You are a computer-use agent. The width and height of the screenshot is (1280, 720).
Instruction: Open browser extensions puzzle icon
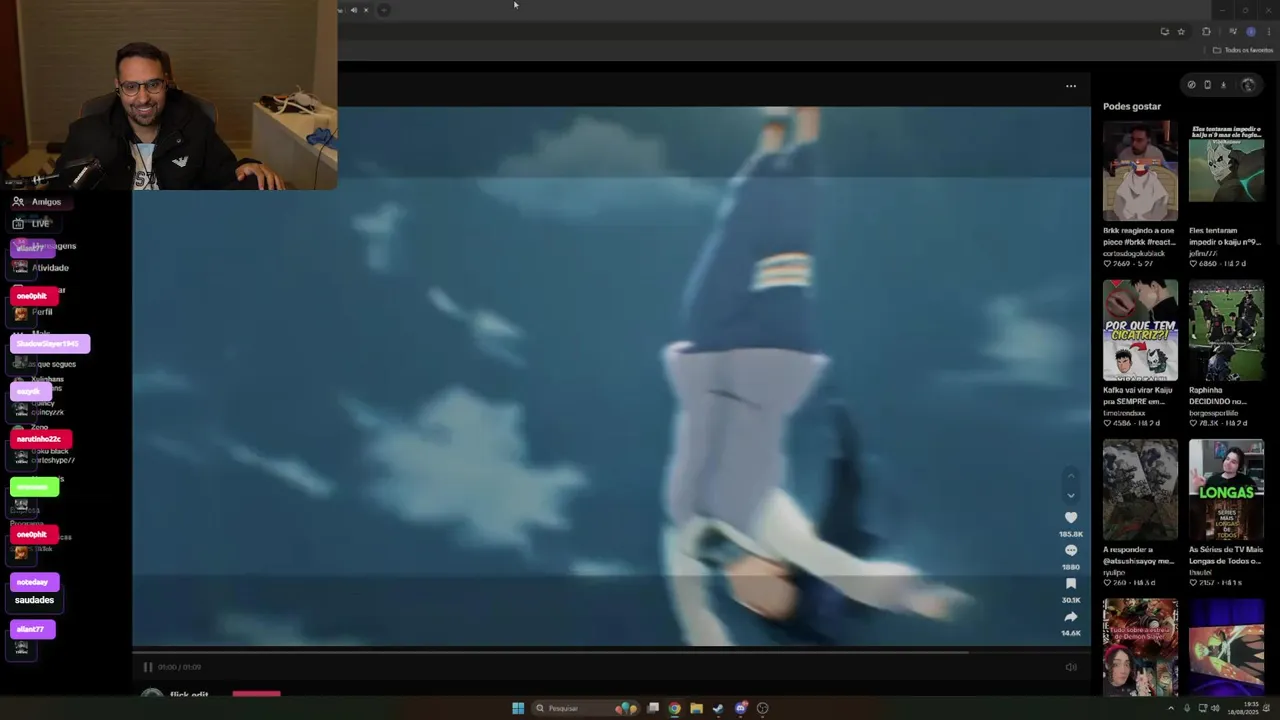tap(1206, 32)
